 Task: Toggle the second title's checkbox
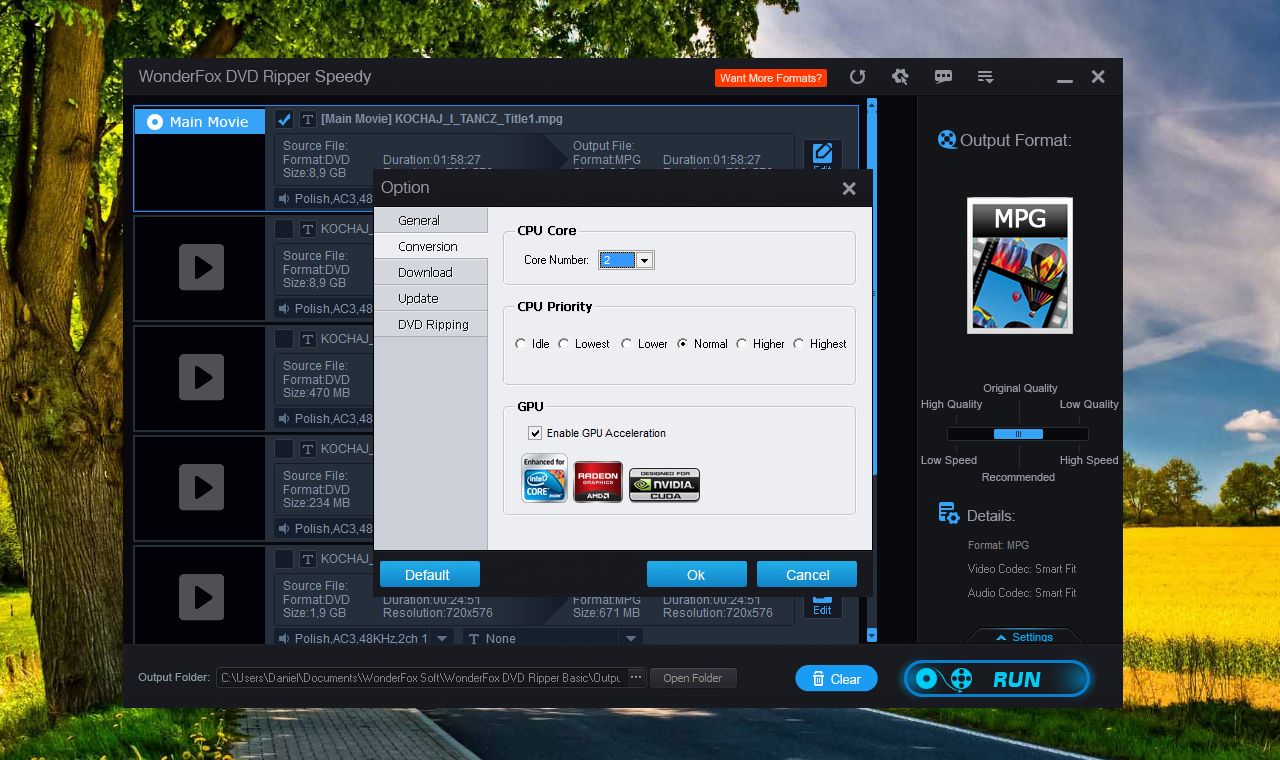click(x=284, y=229)
